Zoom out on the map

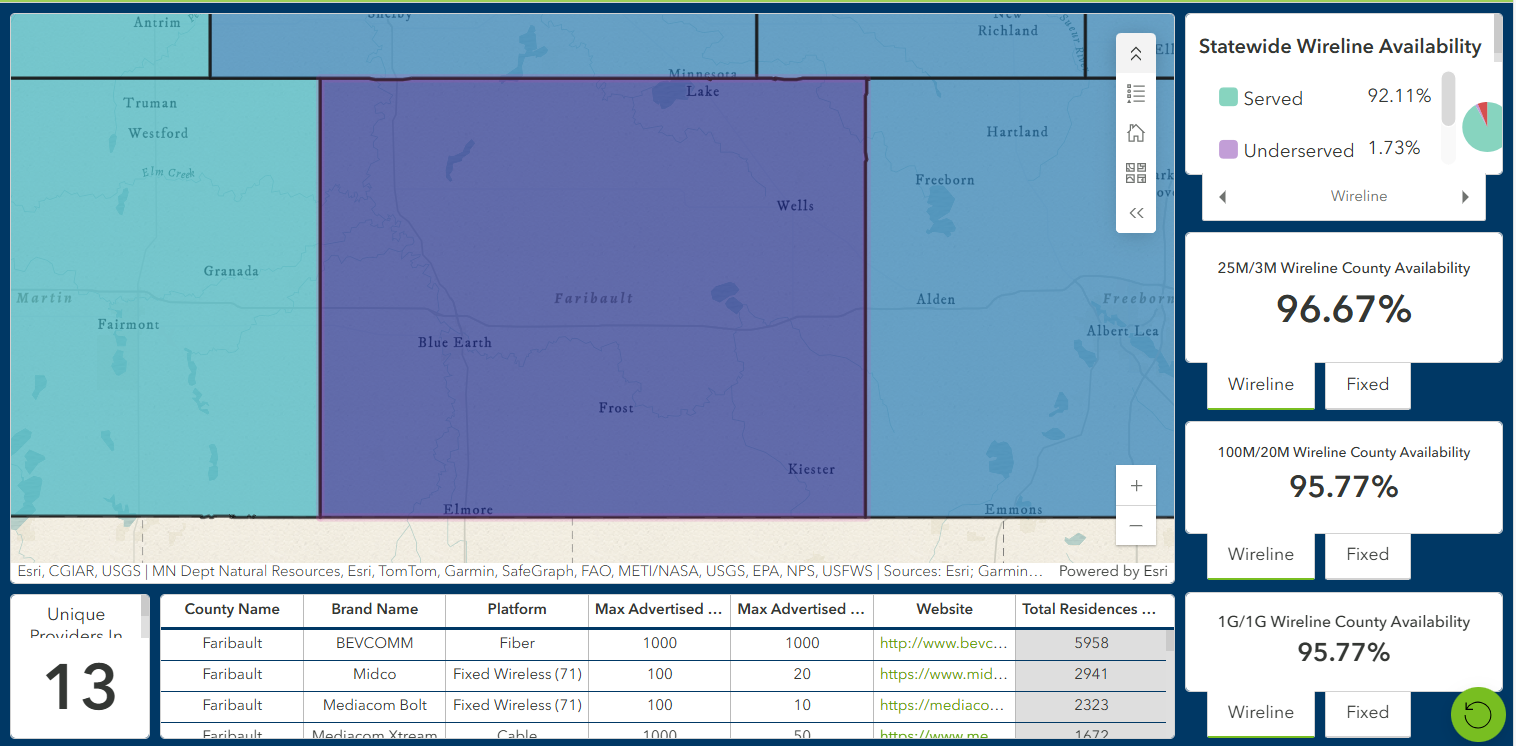1136,525
